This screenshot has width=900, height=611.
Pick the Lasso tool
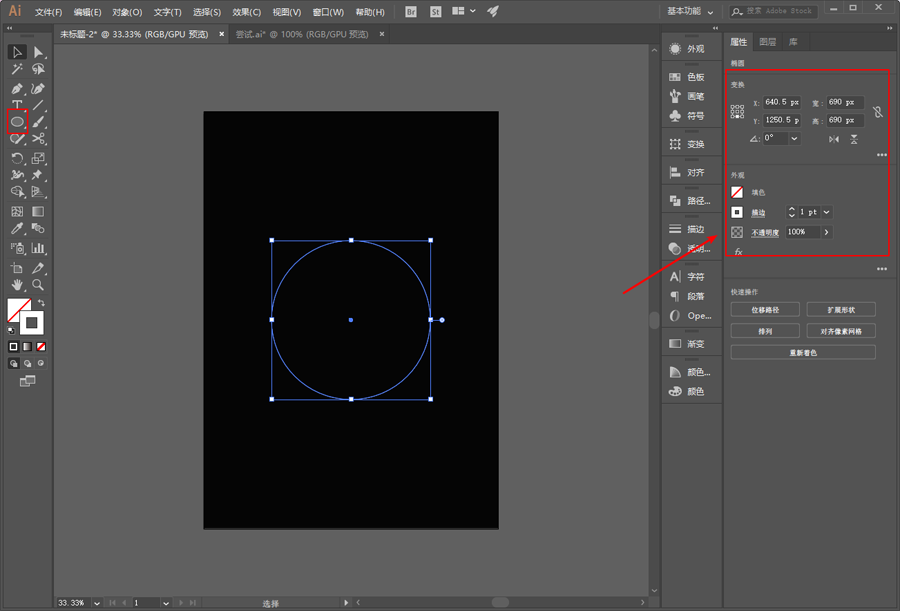(x=38, y=69)
